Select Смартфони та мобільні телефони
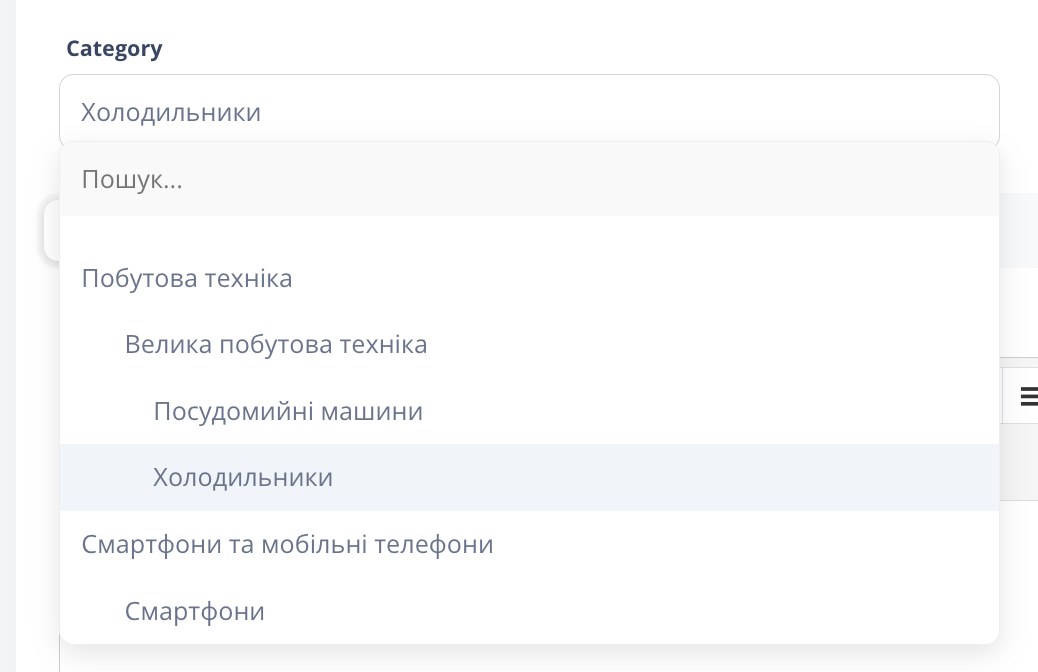 click(287, 544)
